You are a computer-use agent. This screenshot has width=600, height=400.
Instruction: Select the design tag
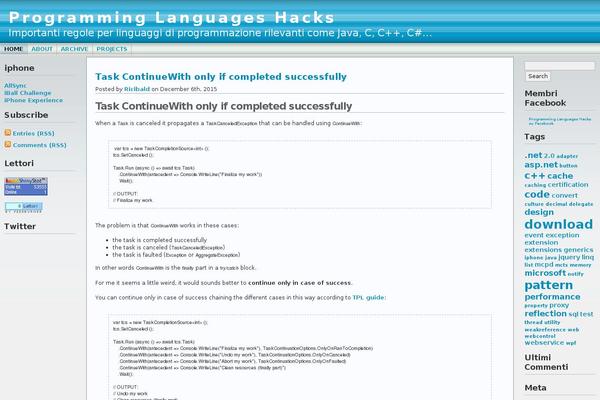pyautogui.click(x=539, y=212)
